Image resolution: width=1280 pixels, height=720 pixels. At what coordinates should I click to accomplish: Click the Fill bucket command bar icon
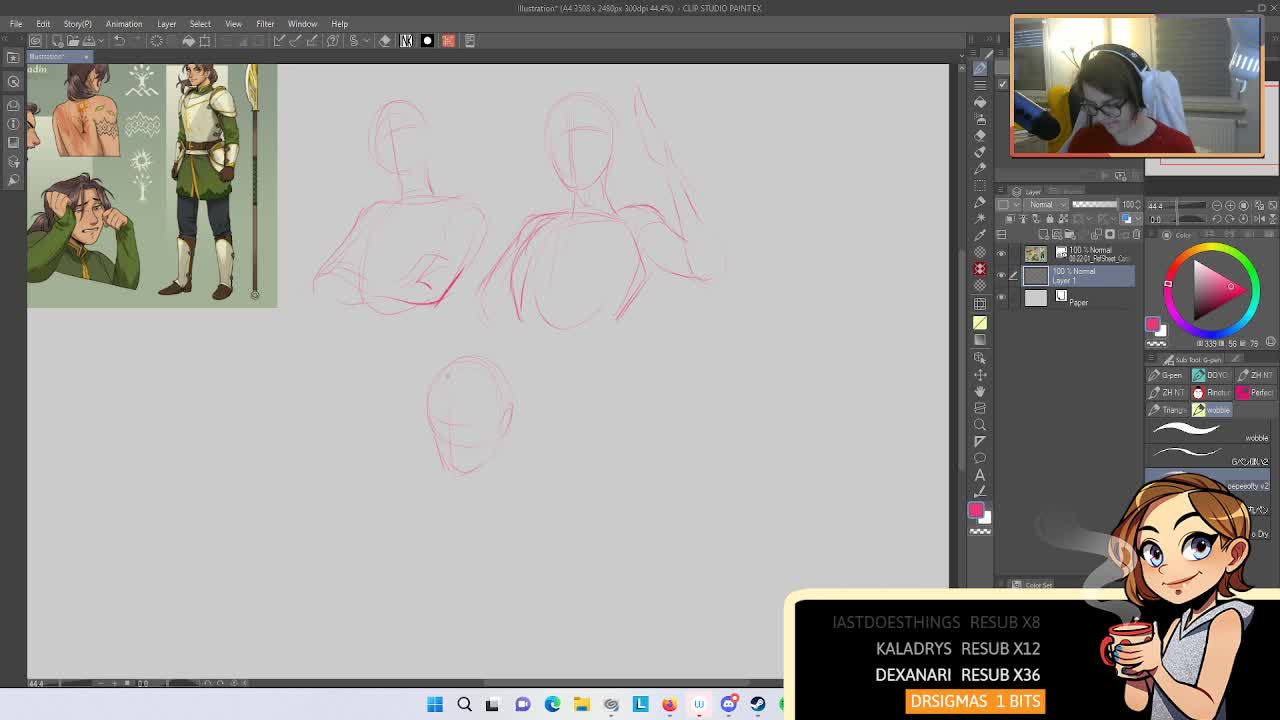[x=188, y=41]
